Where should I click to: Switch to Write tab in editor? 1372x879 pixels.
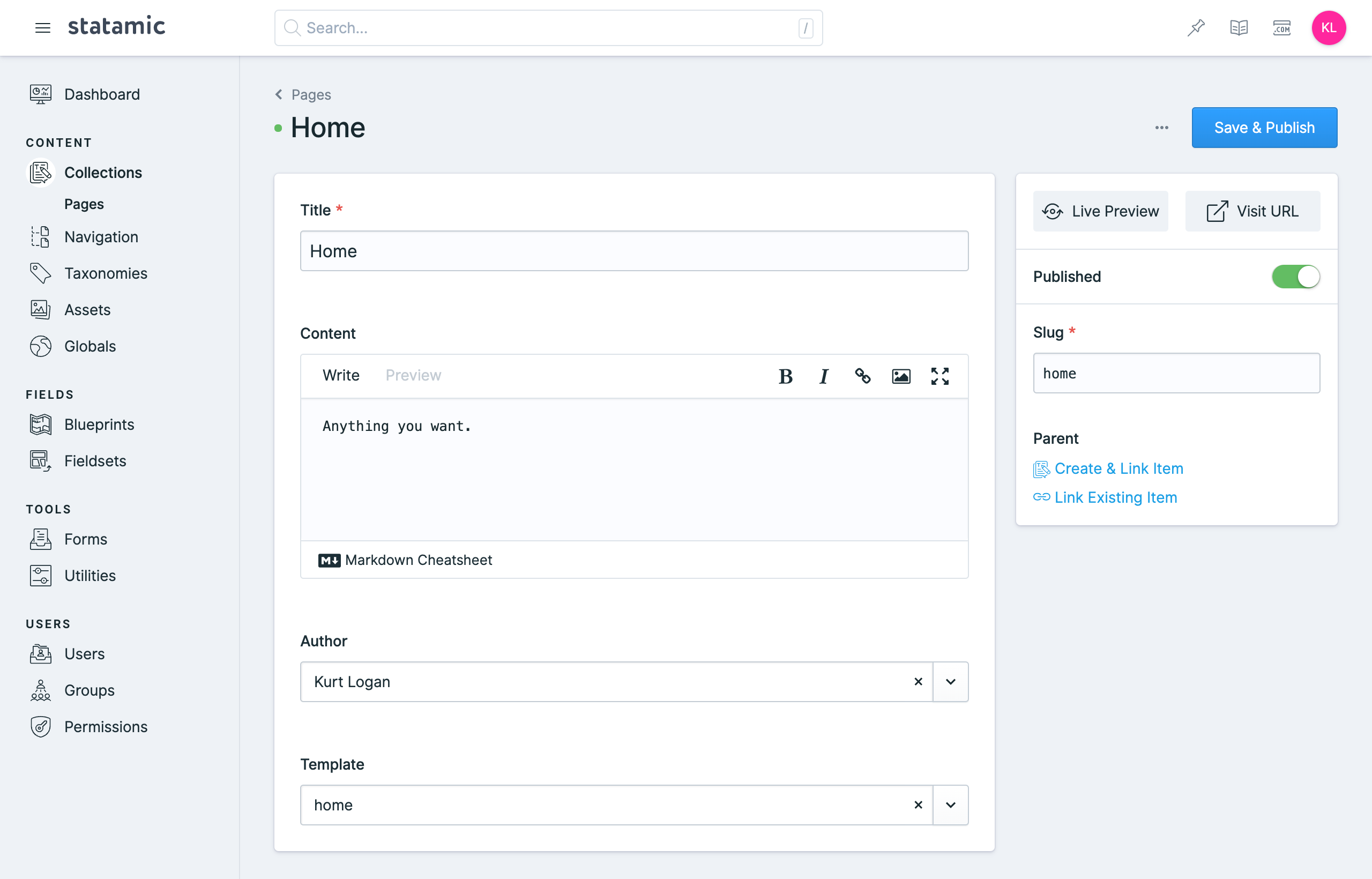(340, 375)
